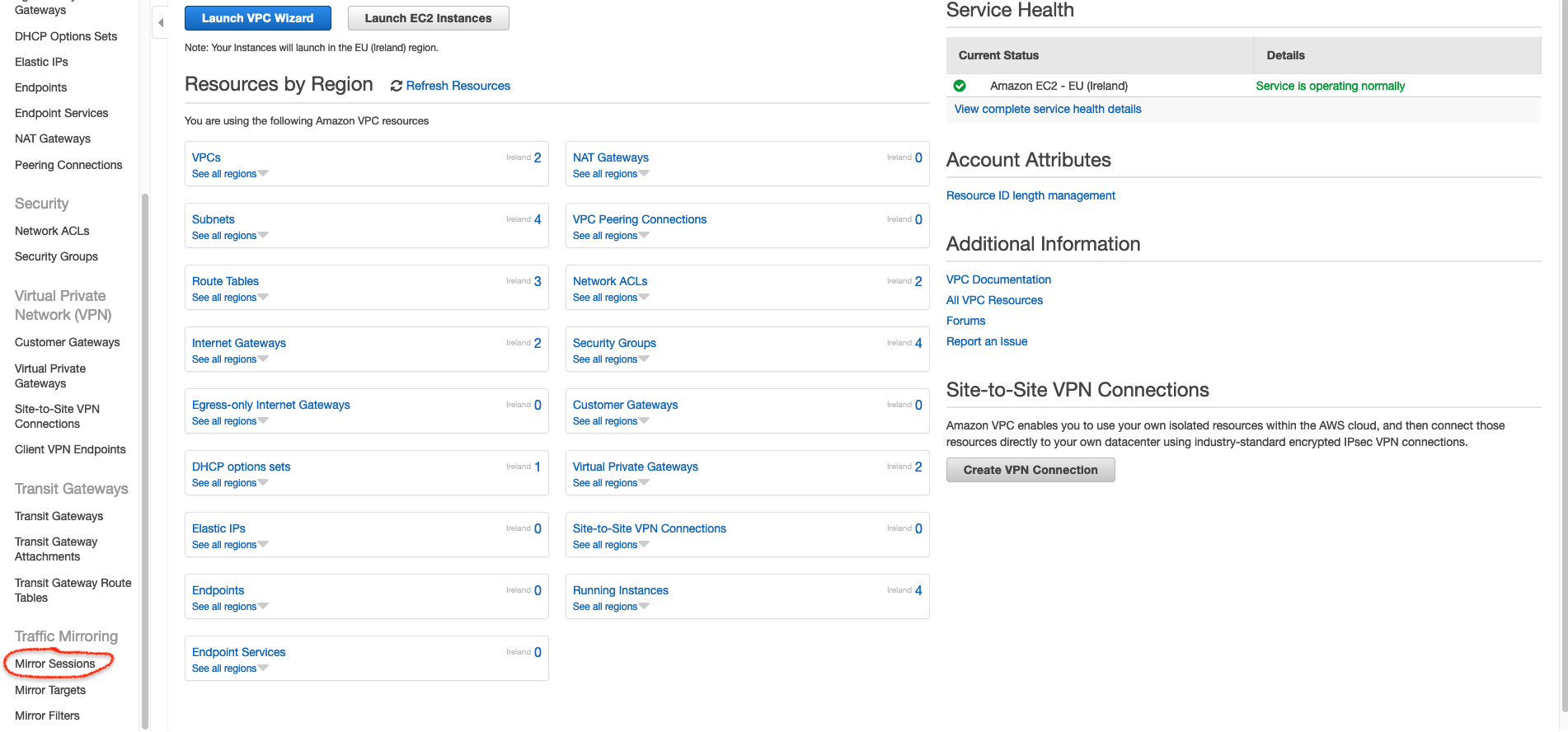This screenshot has height=732, width=1568.
Task: Select Transit Gateway Attachments in sidebar
Action: 56,549
